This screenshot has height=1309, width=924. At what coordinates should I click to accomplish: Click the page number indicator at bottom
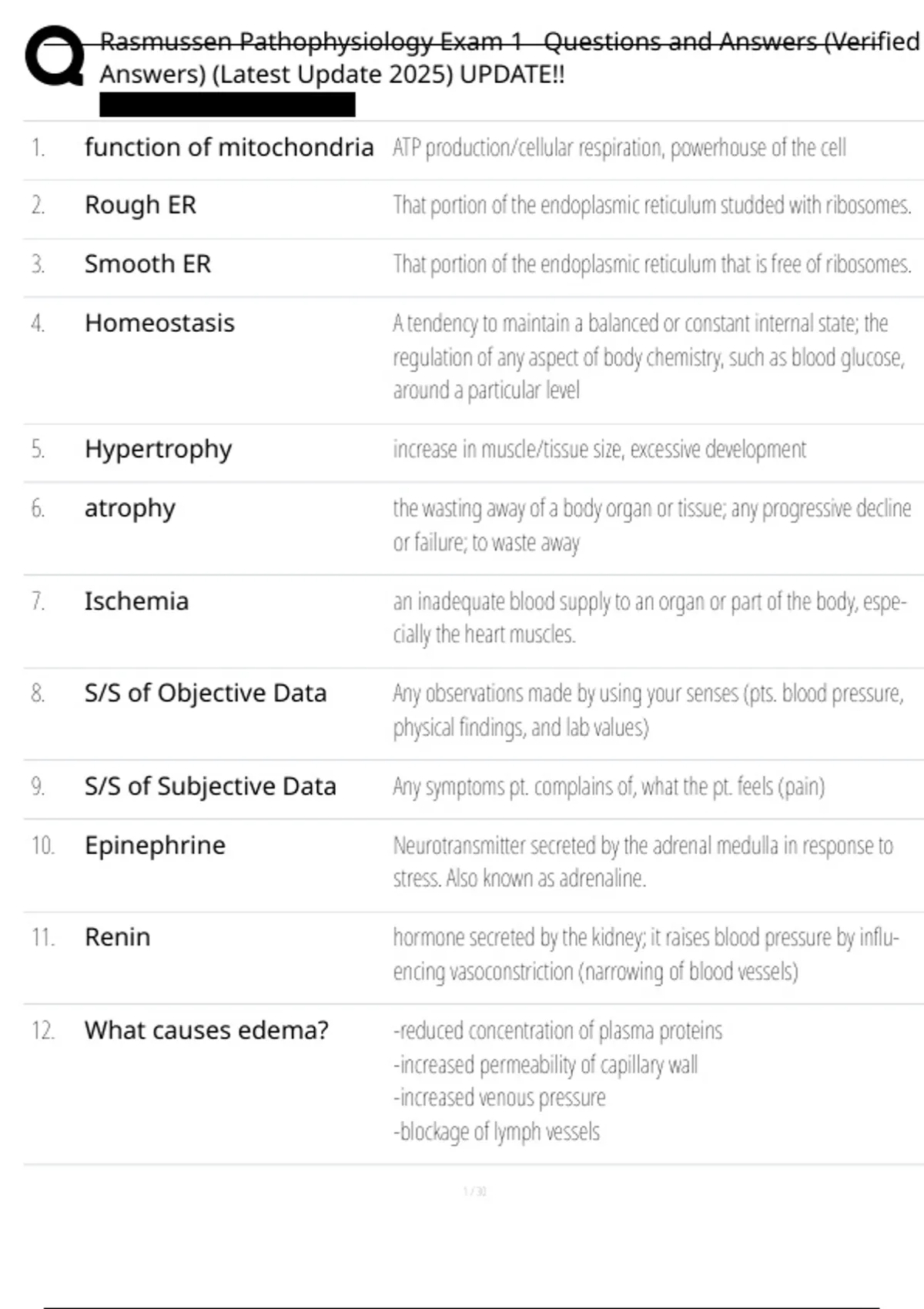tap(474, 1191)
